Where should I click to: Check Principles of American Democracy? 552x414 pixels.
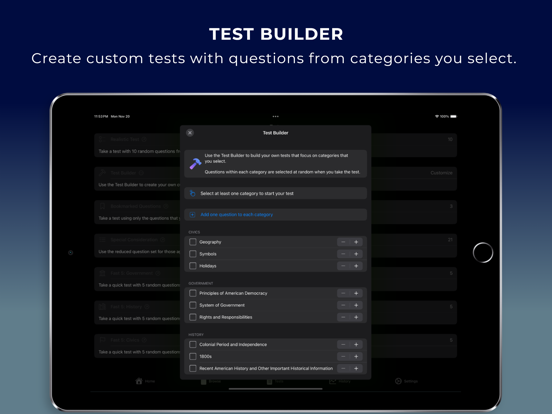193,293
